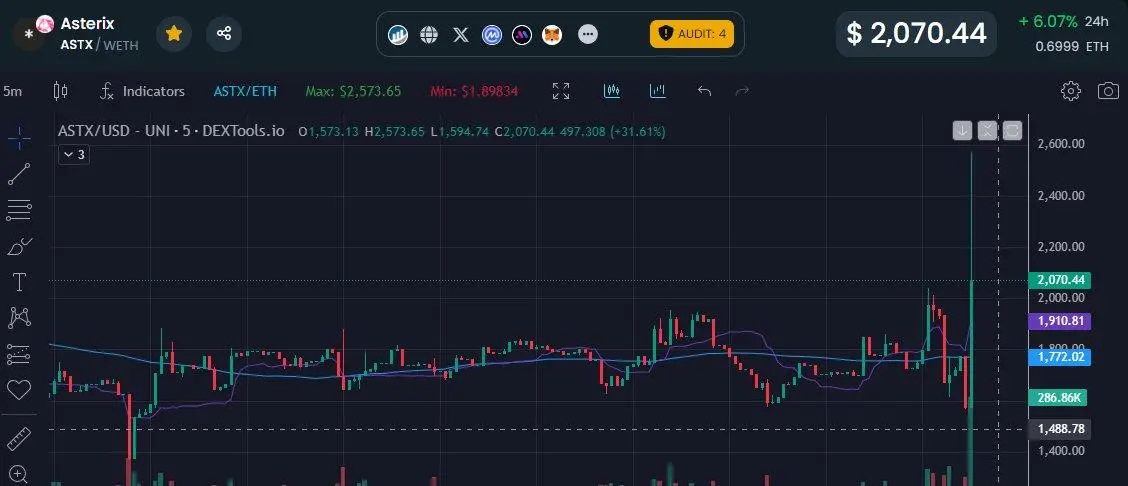The width and height of the screenshot is (1128, 486).
Task: Add token to MetaMask fox icon
Action: (552, 35)
